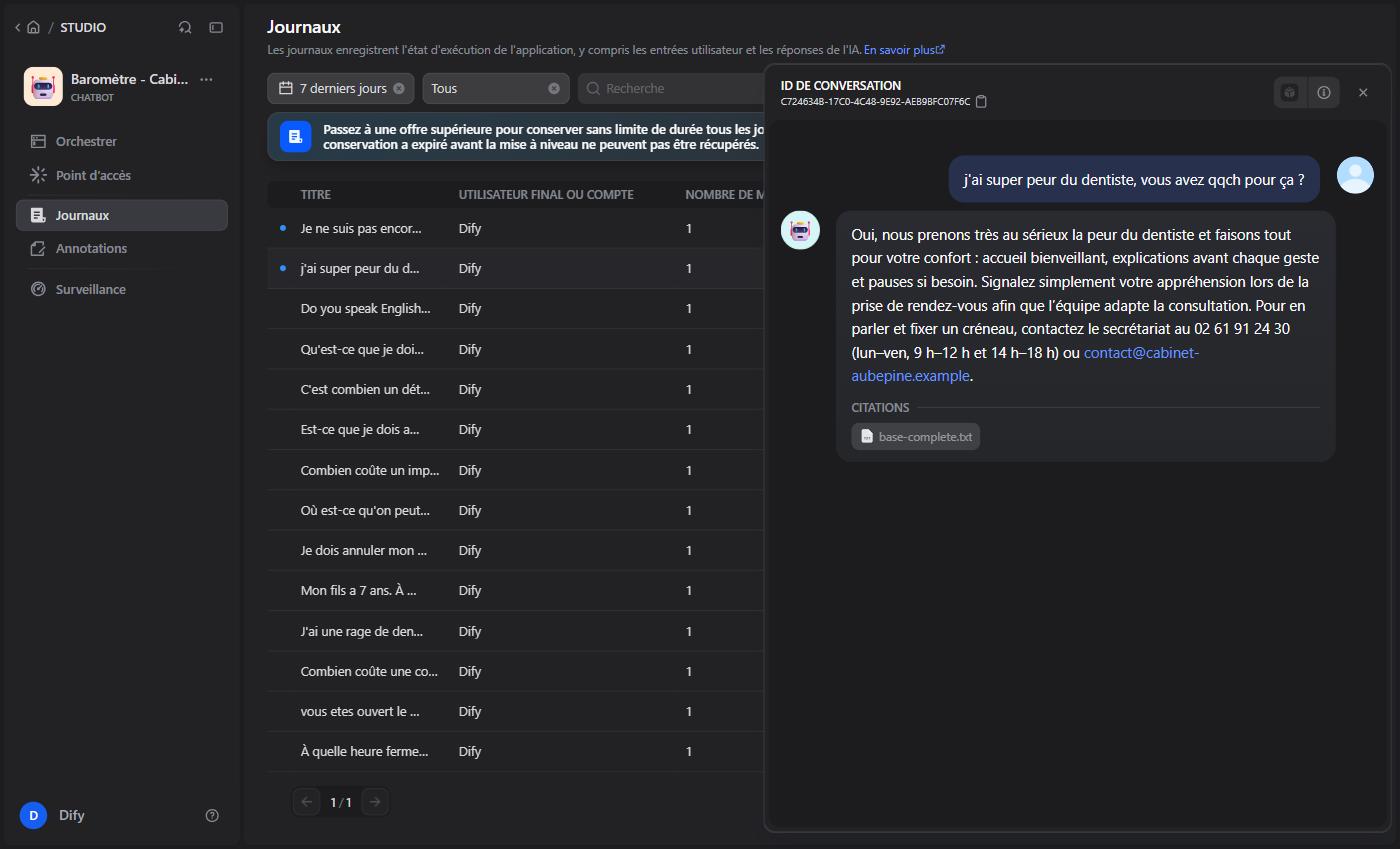
Task: Clear the 7 derniers jours filter
Action: click(x=399, y=88)
